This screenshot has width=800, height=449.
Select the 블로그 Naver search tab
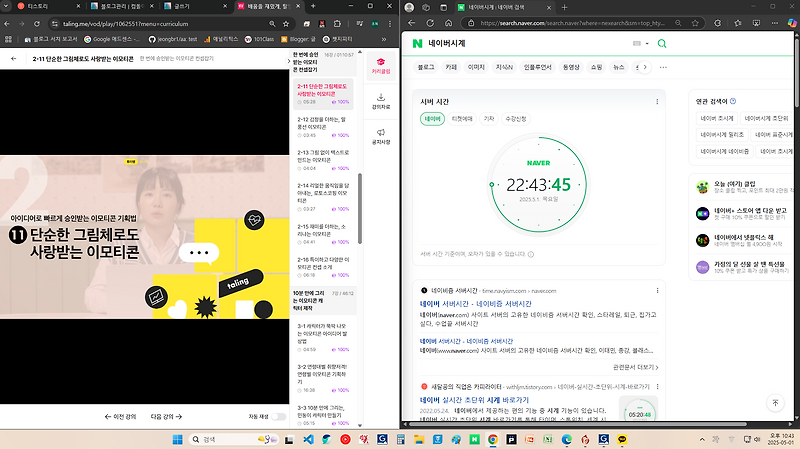[426, 67]
